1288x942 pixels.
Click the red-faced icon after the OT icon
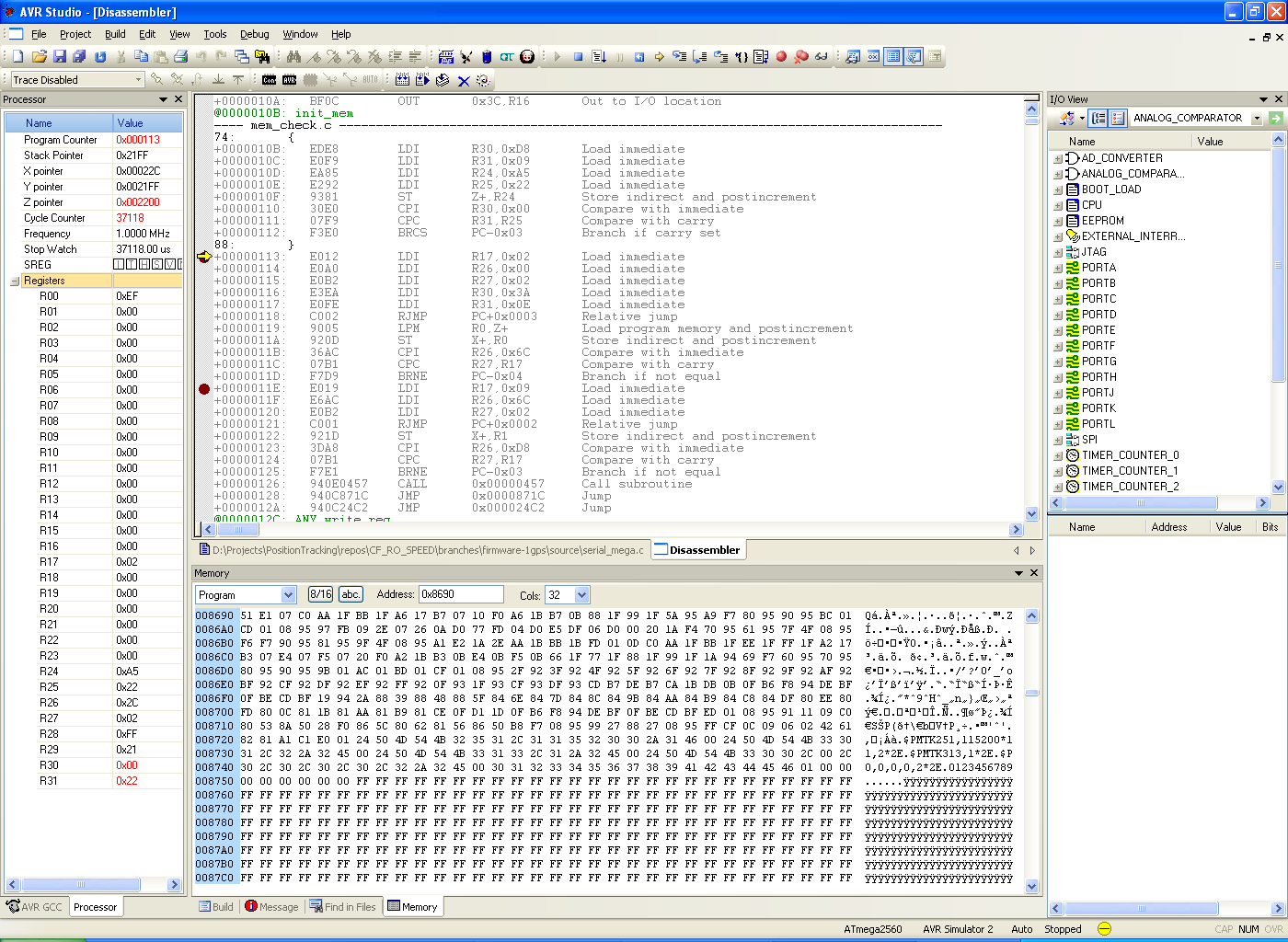click(527, 57)
